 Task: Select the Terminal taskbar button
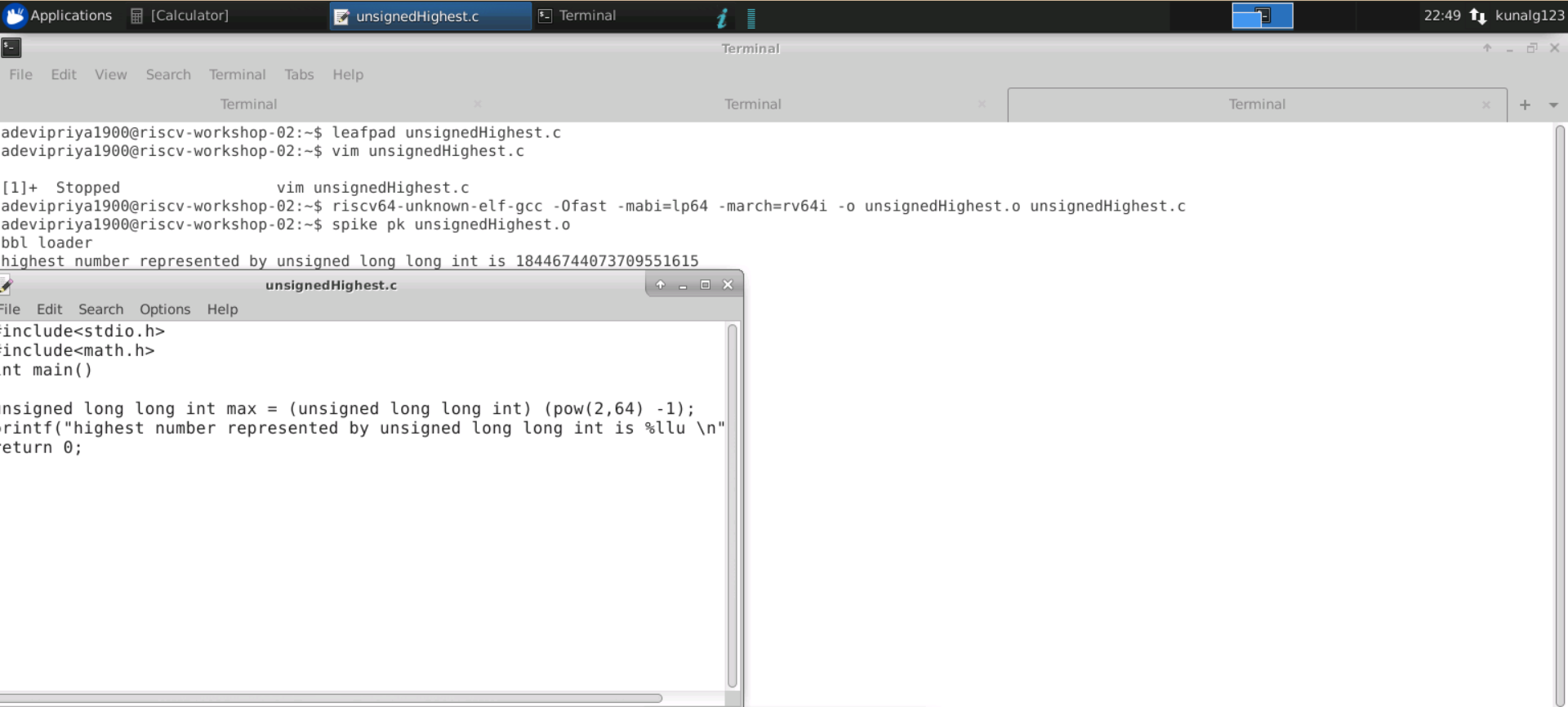click(578, 16)
